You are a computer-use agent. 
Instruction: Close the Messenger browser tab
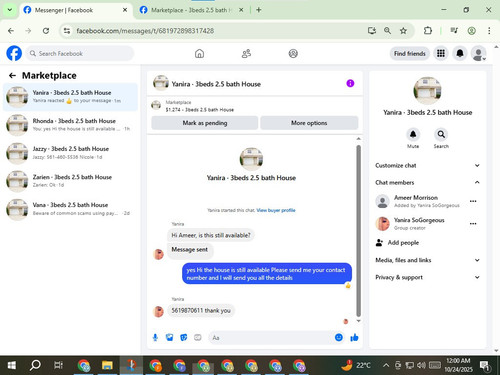point(125,10)
